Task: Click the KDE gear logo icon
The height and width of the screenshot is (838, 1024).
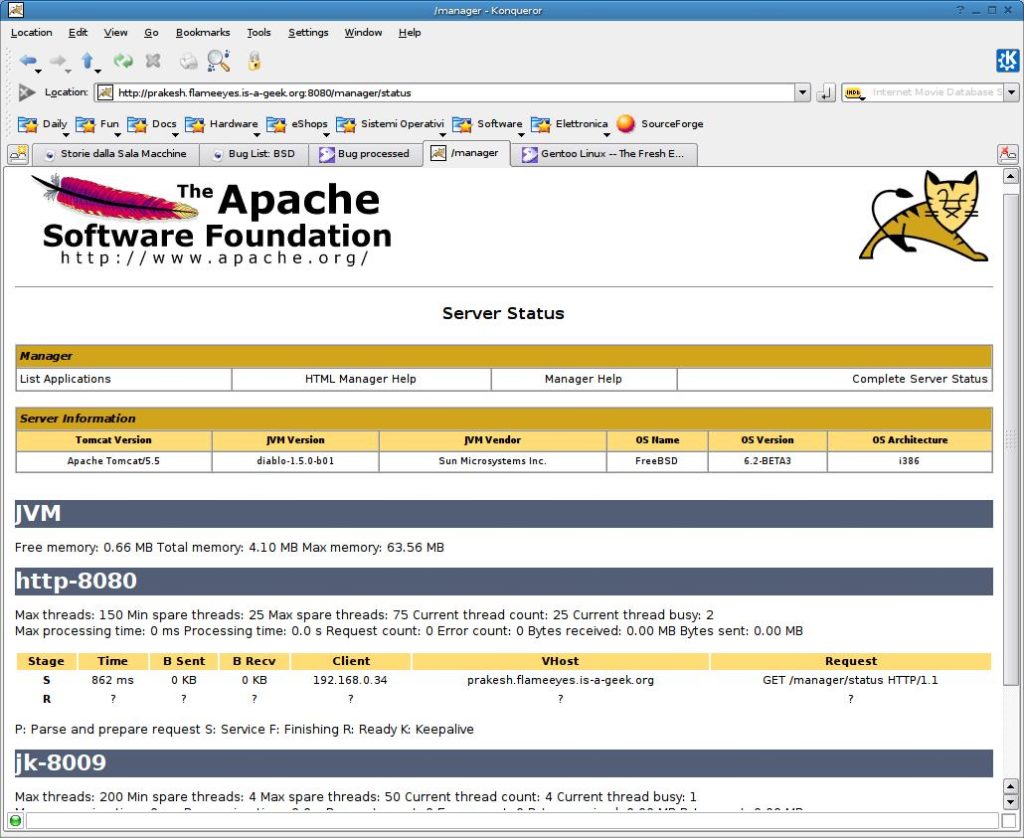Action: coord(1007,61)
